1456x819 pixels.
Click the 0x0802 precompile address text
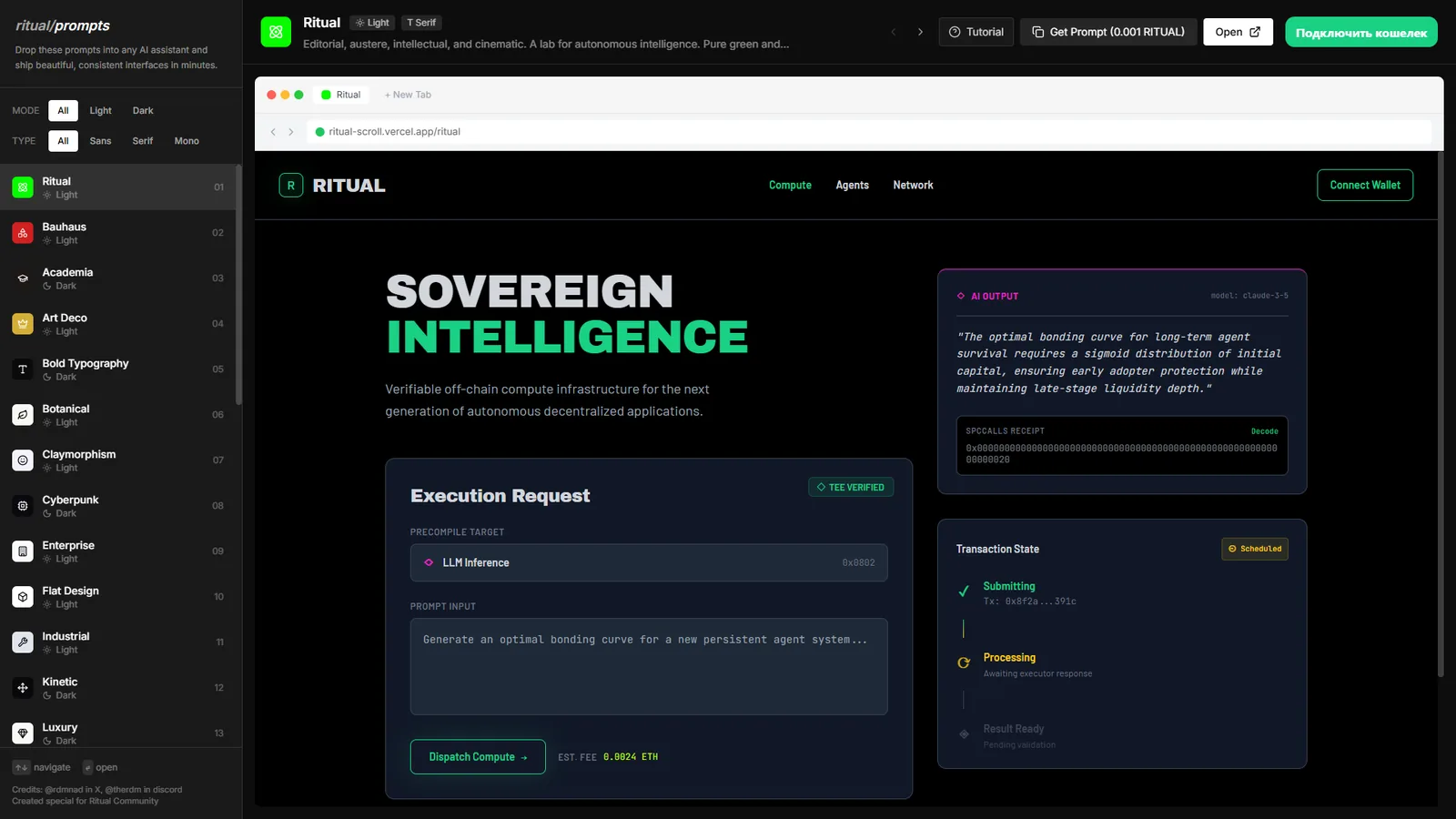point(858,563)
